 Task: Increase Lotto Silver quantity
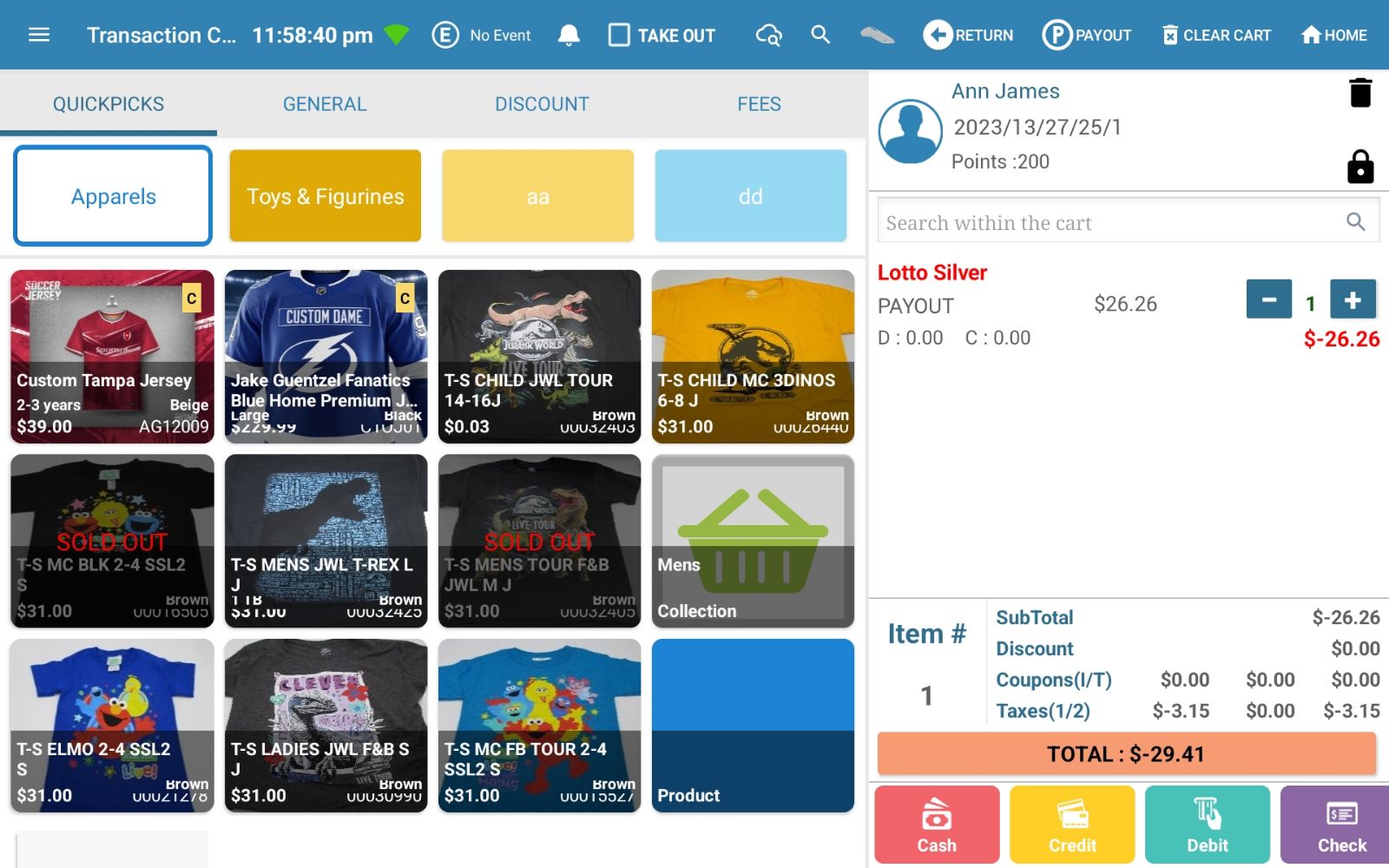(x=1353, y=299)
